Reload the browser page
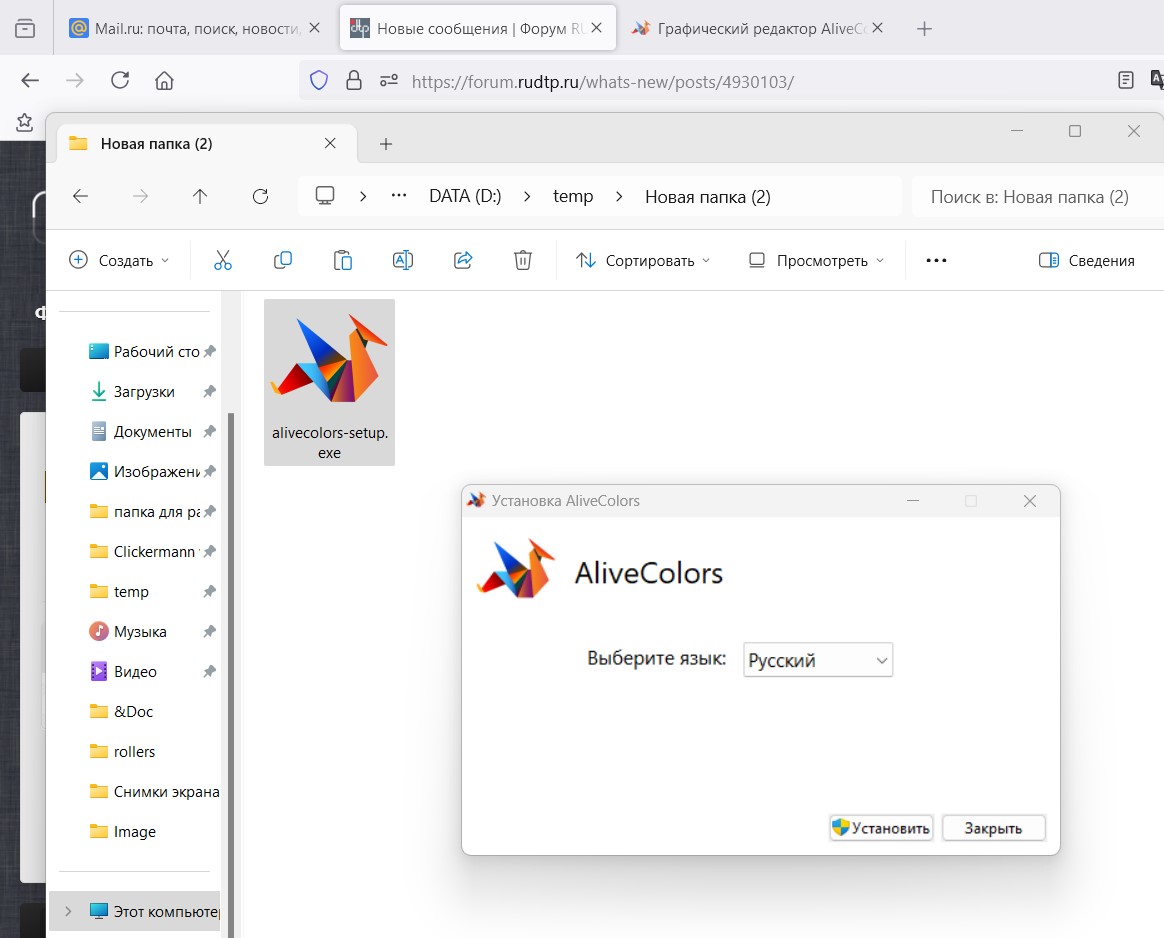Image resolution: width=1164 pixels, height=938 pixels. (x=120, y=80)
